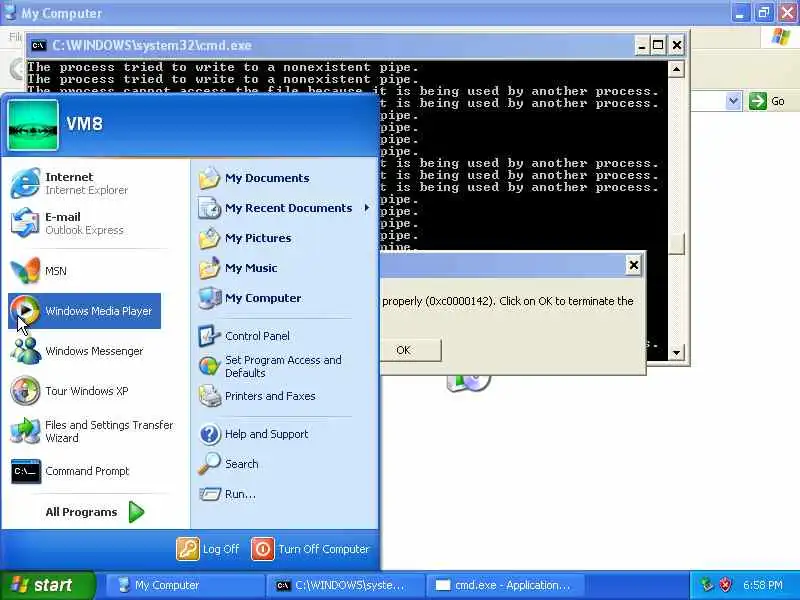
Task: Click OK in the error dialog
Action: (x=410, y=350)
